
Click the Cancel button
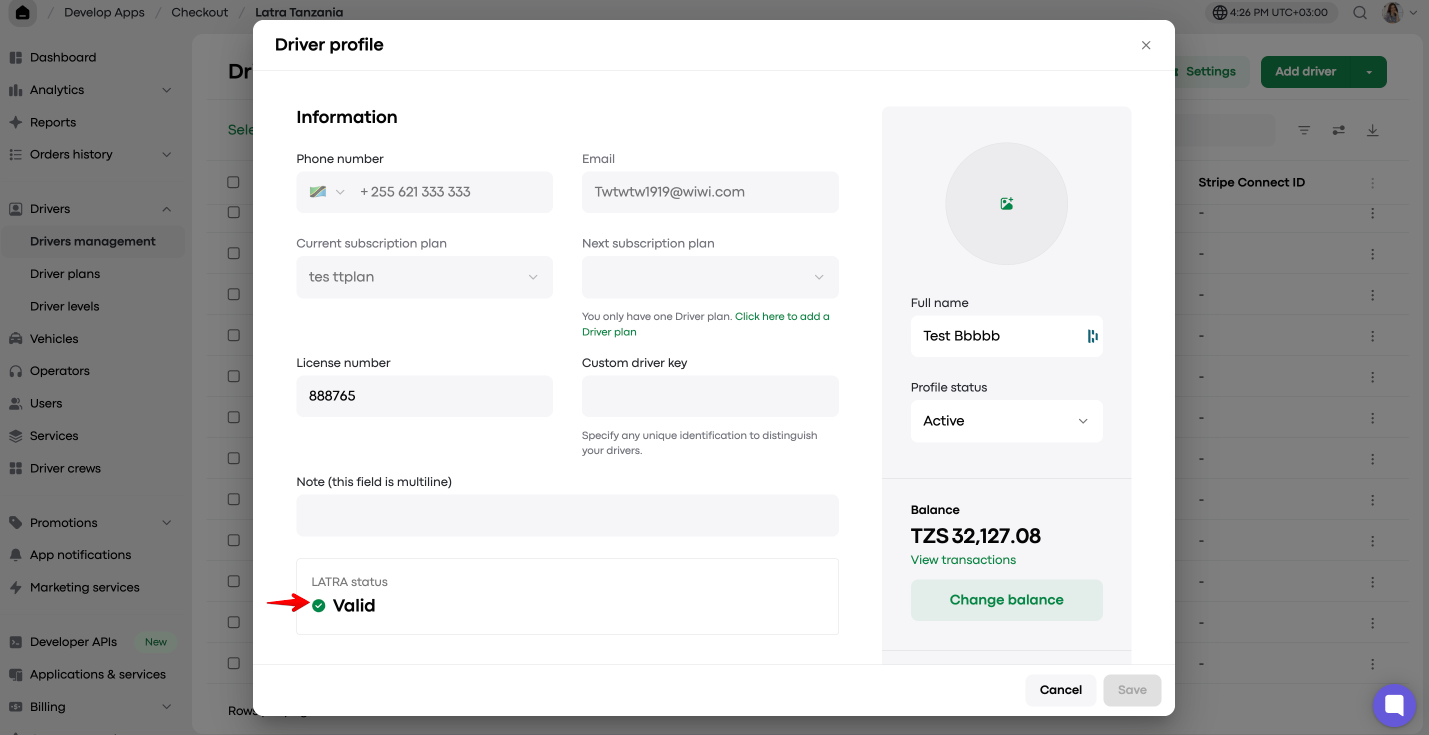tap(1061, 690)
